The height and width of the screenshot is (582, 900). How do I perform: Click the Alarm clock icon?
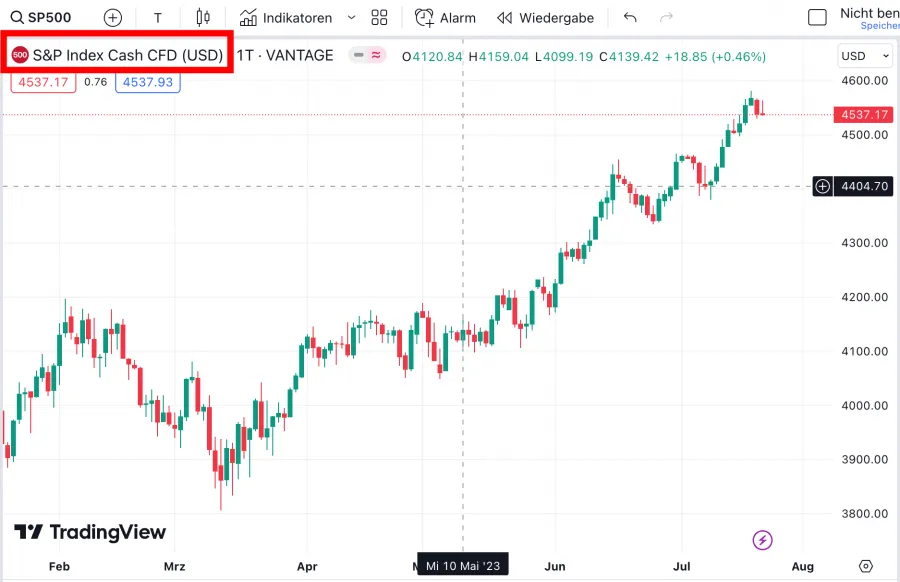425,17
